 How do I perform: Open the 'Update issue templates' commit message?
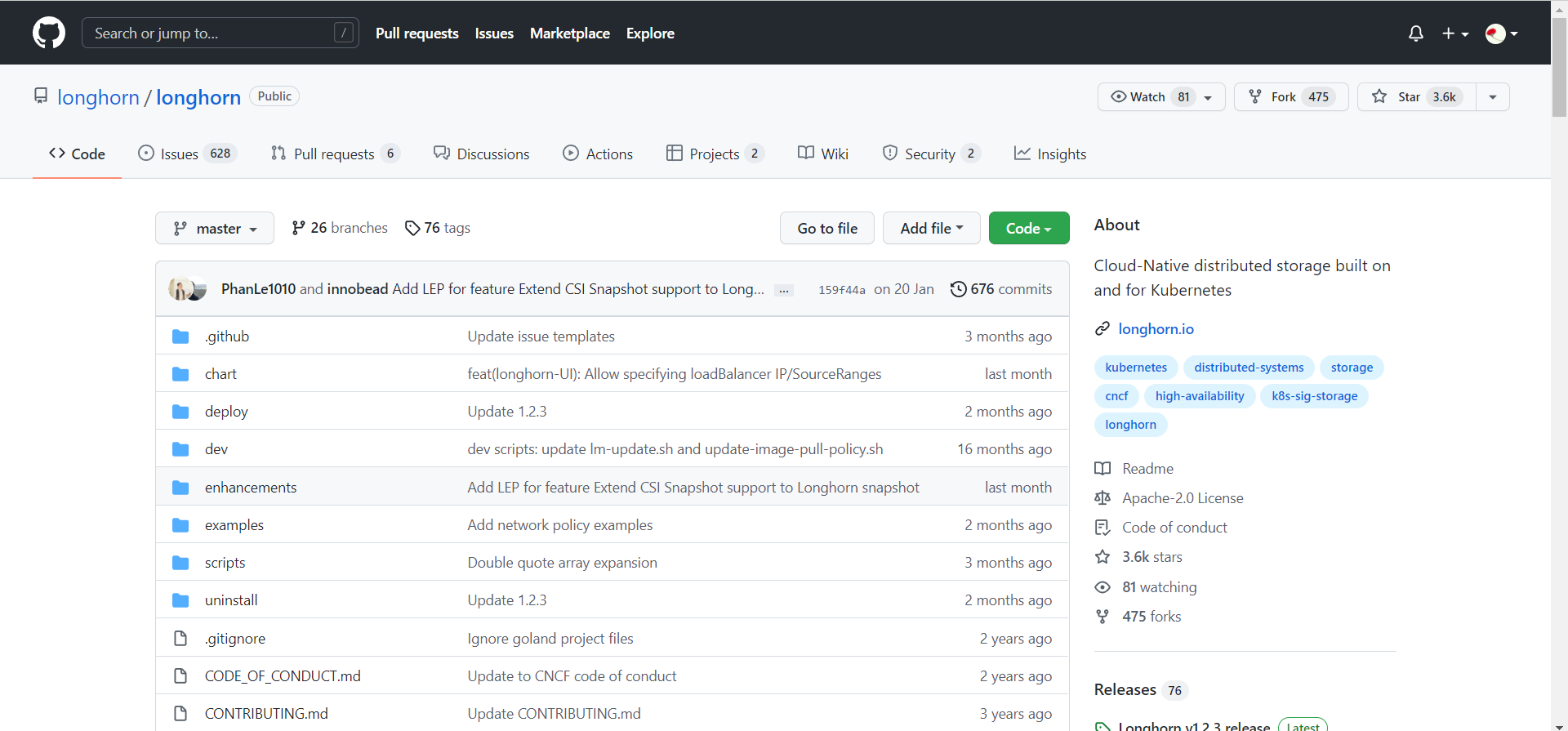coord(541,337)
